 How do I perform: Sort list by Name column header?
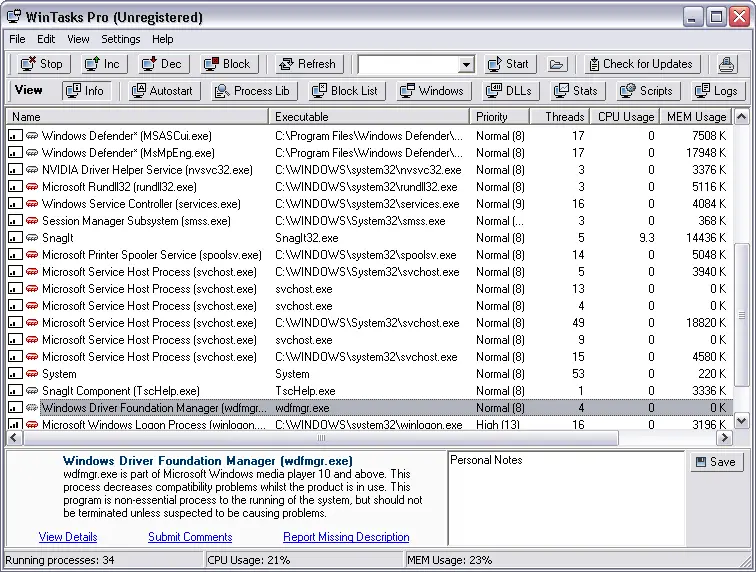[x=137, y=117]
